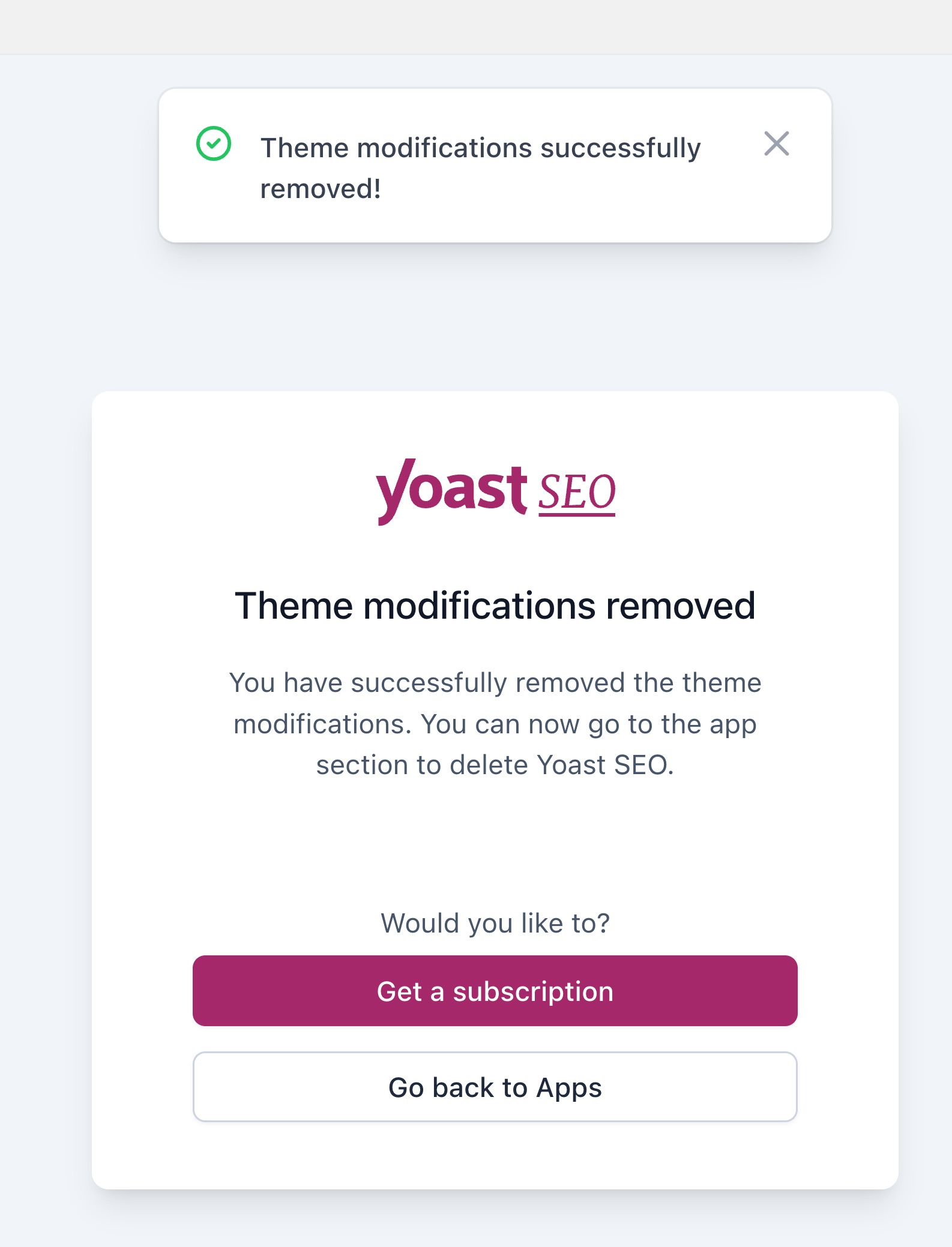The width and height of the screenshot is (952, 1247).
Task: Click empty card space above the Yoast logo
Action: pos(495,424)
